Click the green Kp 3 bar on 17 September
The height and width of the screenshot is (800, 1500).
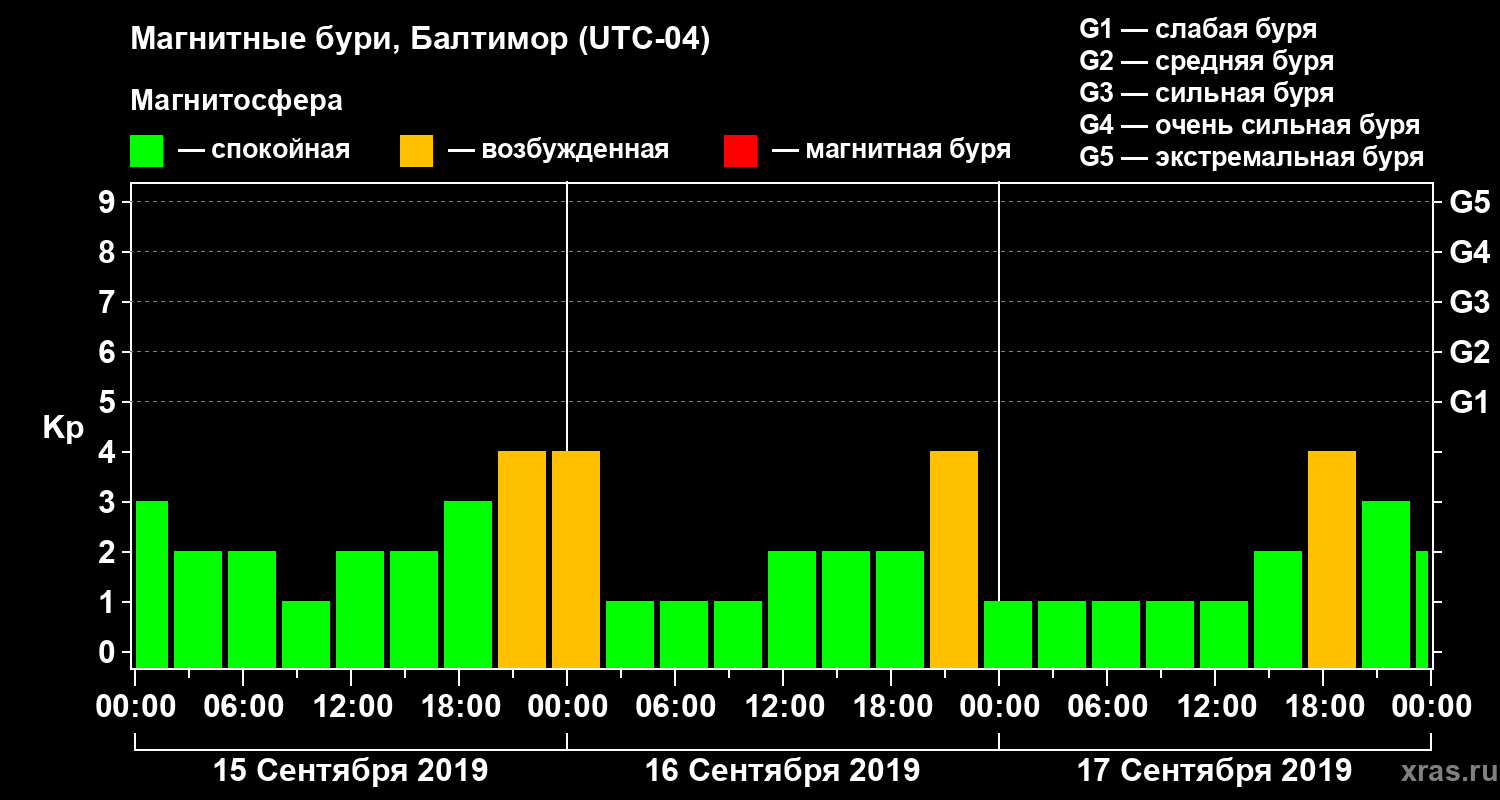click(x=1386, y=584)
